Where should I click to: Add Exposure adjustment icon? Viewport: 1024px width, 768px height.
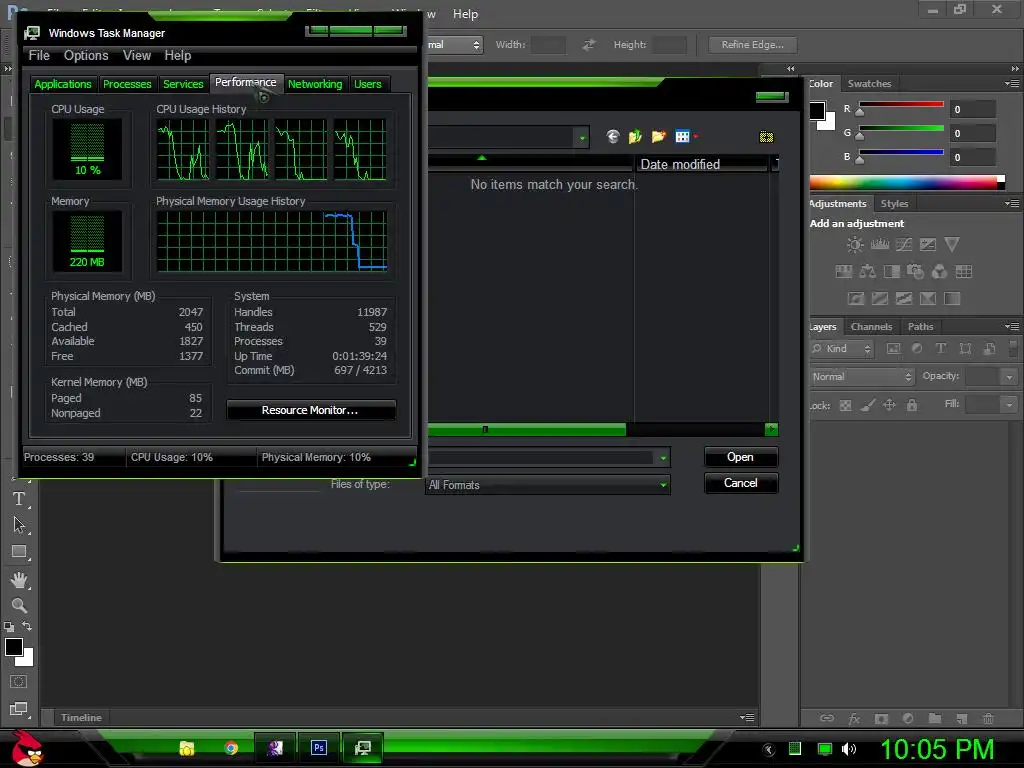[928, 245]
